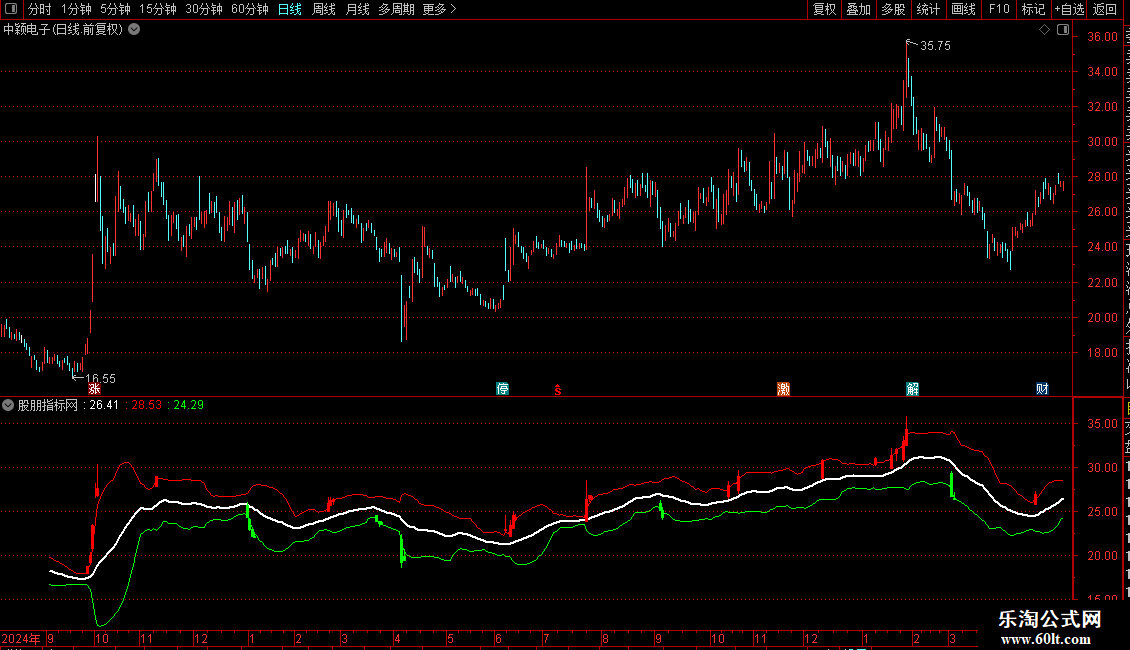Click the 36.00 price axis label
The height and width of the screenshot is (650, 1130).
[1103, 37]
